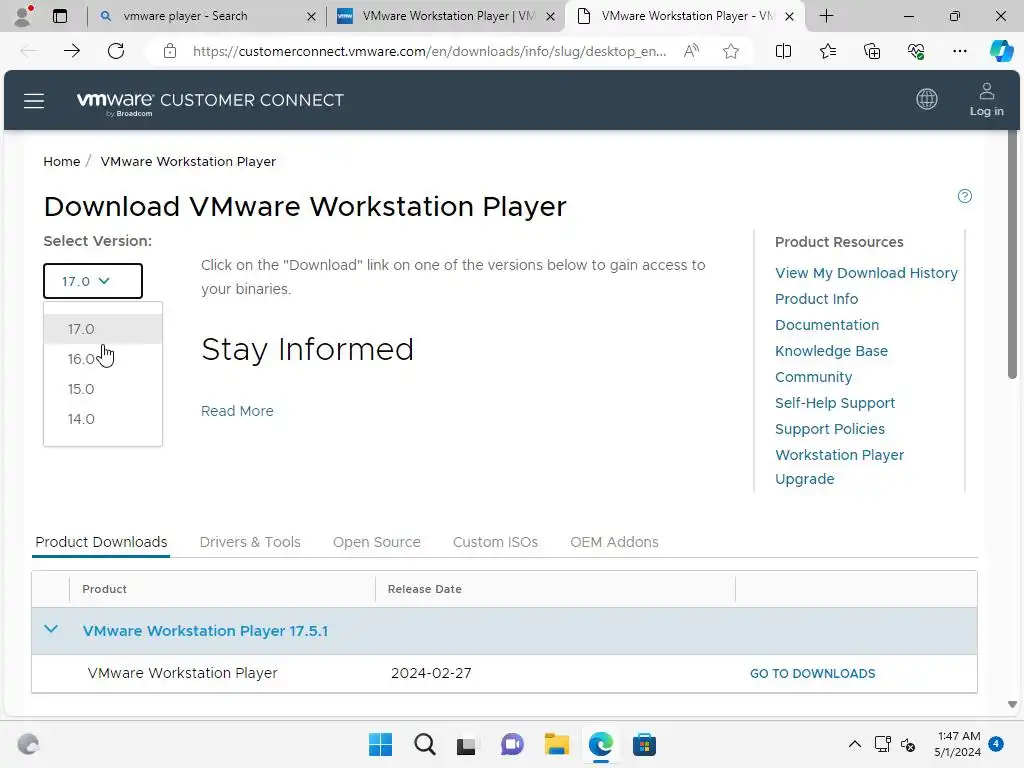Switch to the Custom ISOs tab
The width and height of the screenshot is (1024, 768).
pos(496,542)
